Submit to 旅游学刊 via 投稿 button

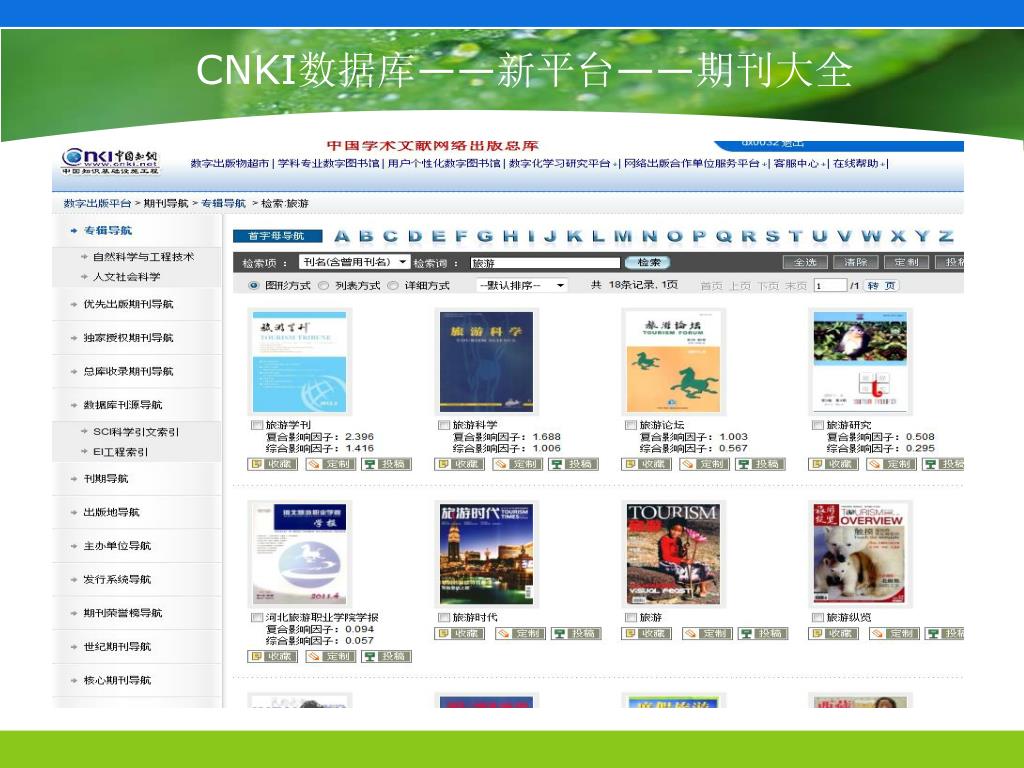[387, 464]
